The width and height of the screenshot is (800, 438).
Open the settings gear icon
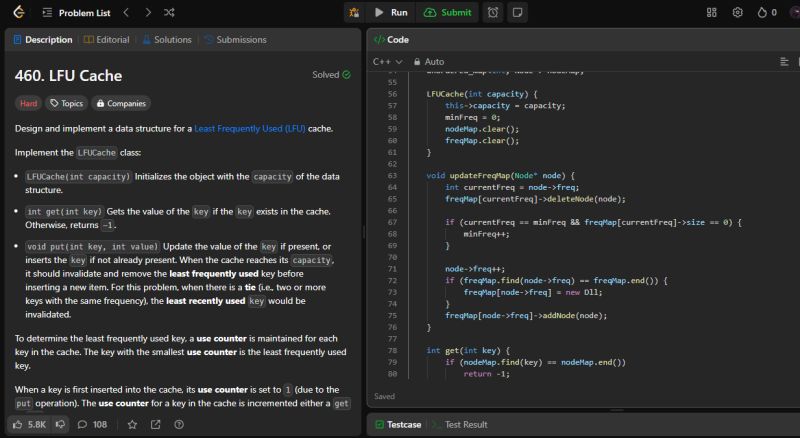(x=737, y=13)
